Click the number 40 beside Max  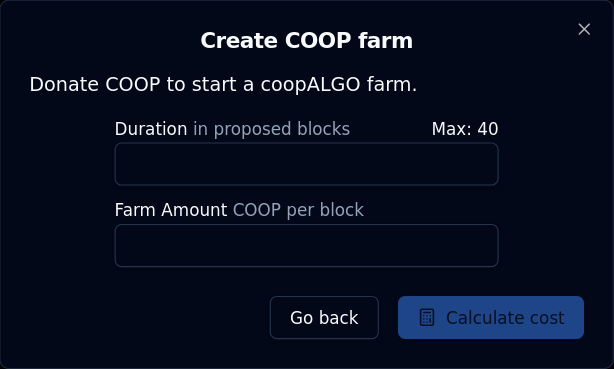tap(488, 129)
